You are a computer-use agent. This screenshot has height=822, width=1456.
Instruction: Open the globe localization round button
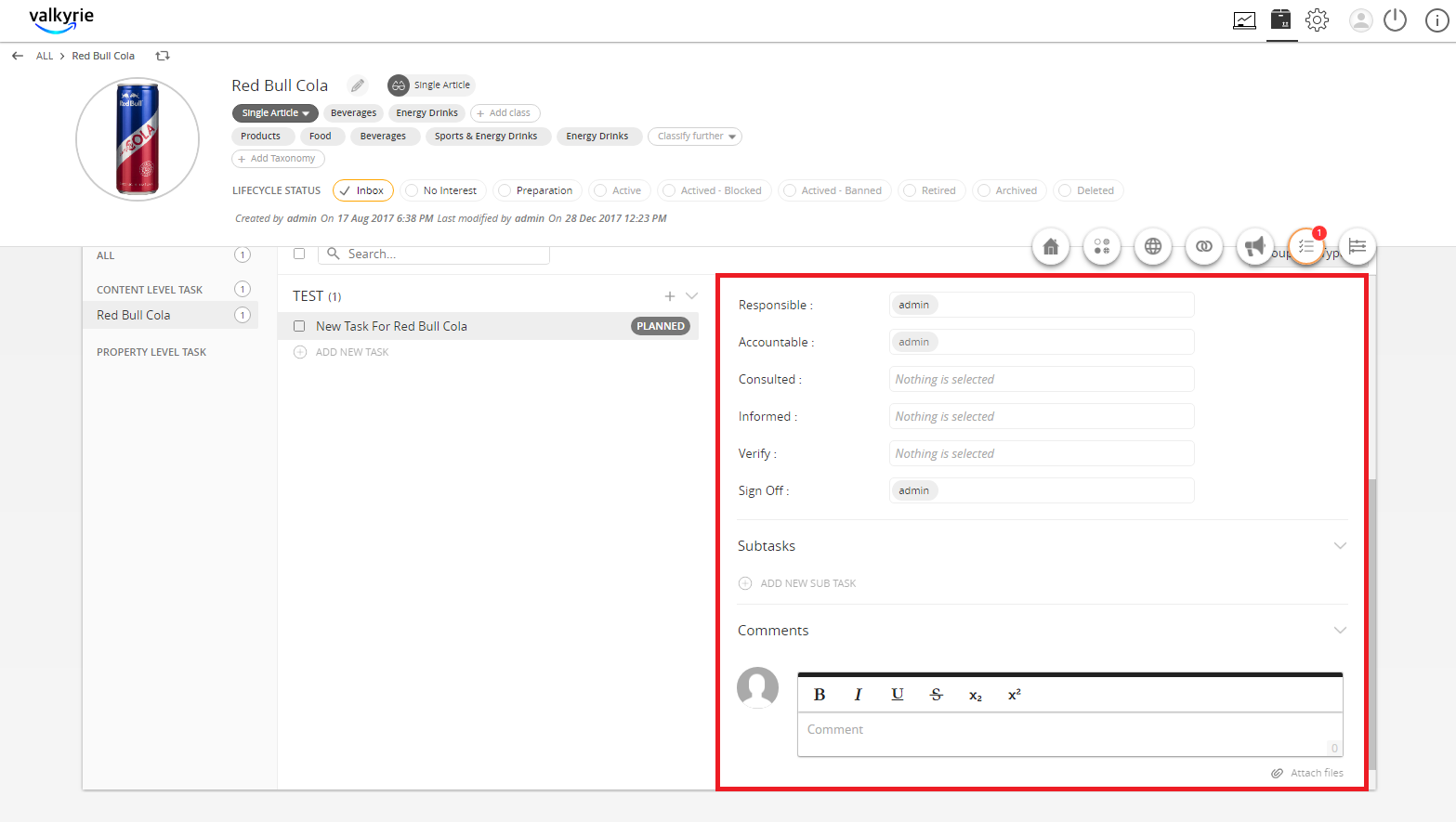tap(1153, 246)
